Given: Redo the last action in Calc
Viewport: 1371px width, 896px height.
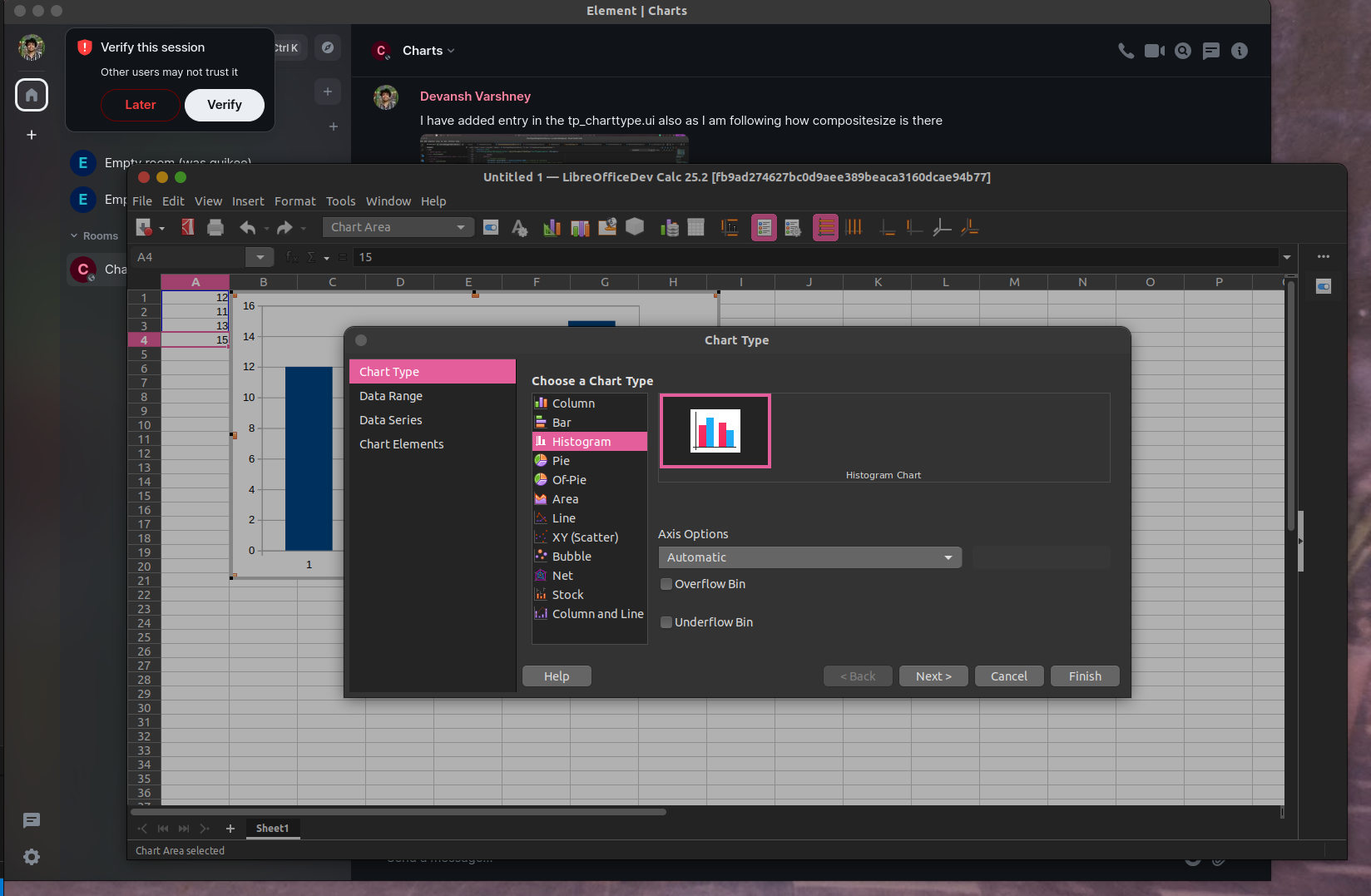Looking at the screenshot, I should tap(285, 227).
